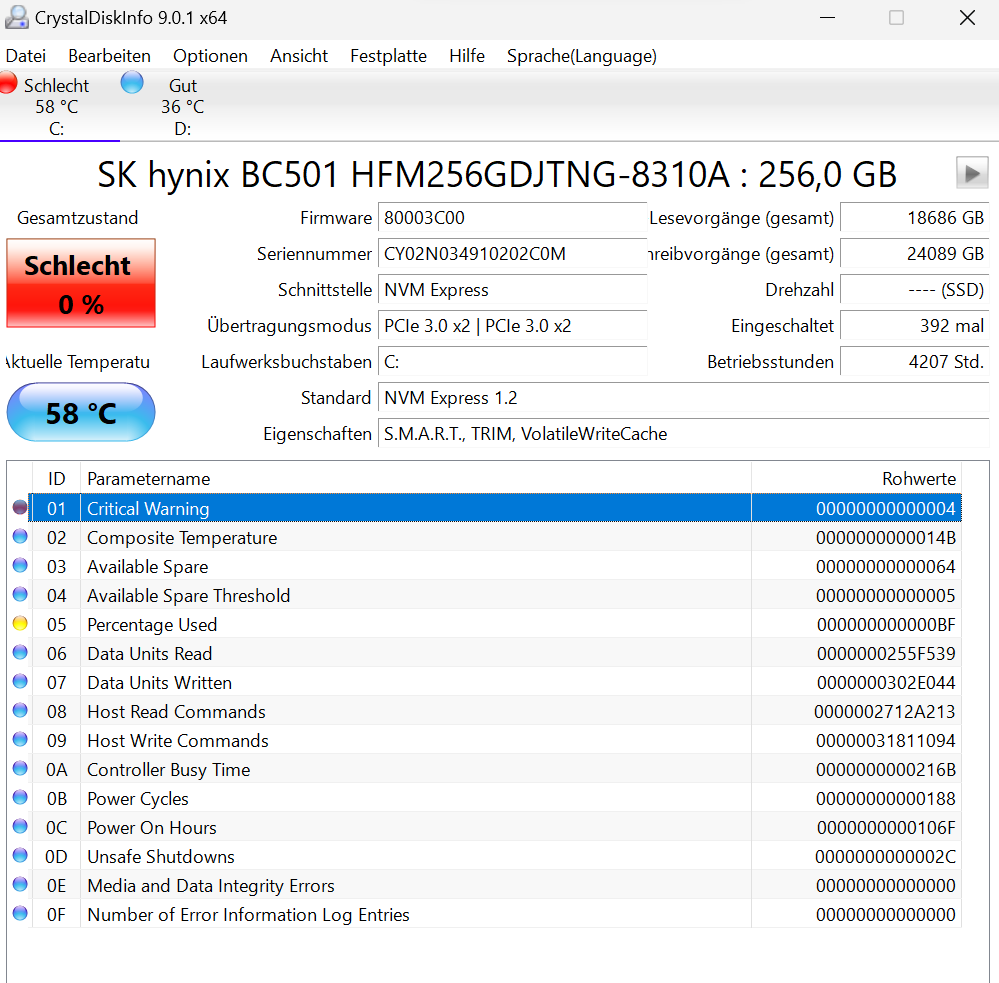Click the blue status dot for Composite Temperature

pyautogui.click(x=20, y=536)
